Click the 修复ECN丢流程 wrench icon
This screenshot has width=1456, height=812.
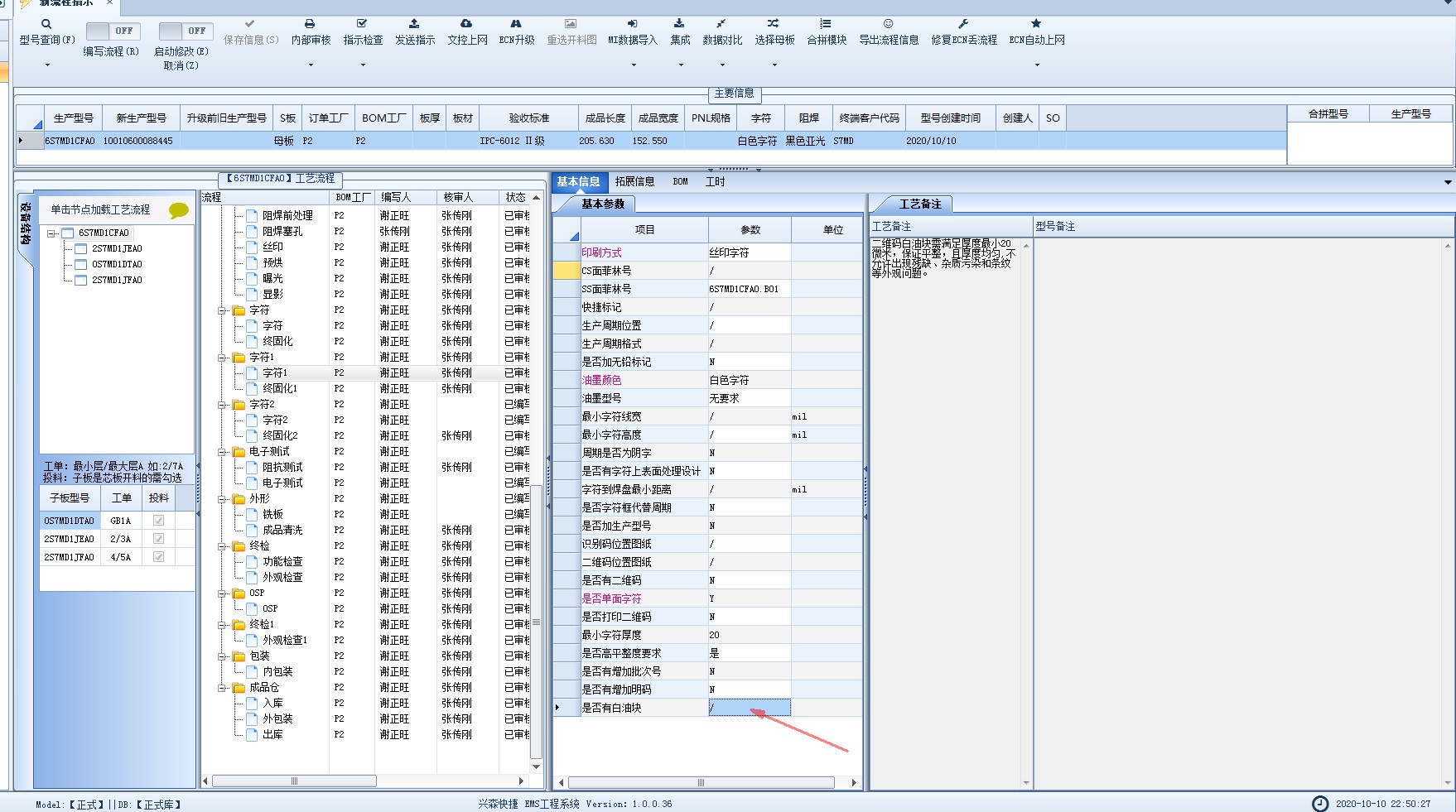[963, 24]
